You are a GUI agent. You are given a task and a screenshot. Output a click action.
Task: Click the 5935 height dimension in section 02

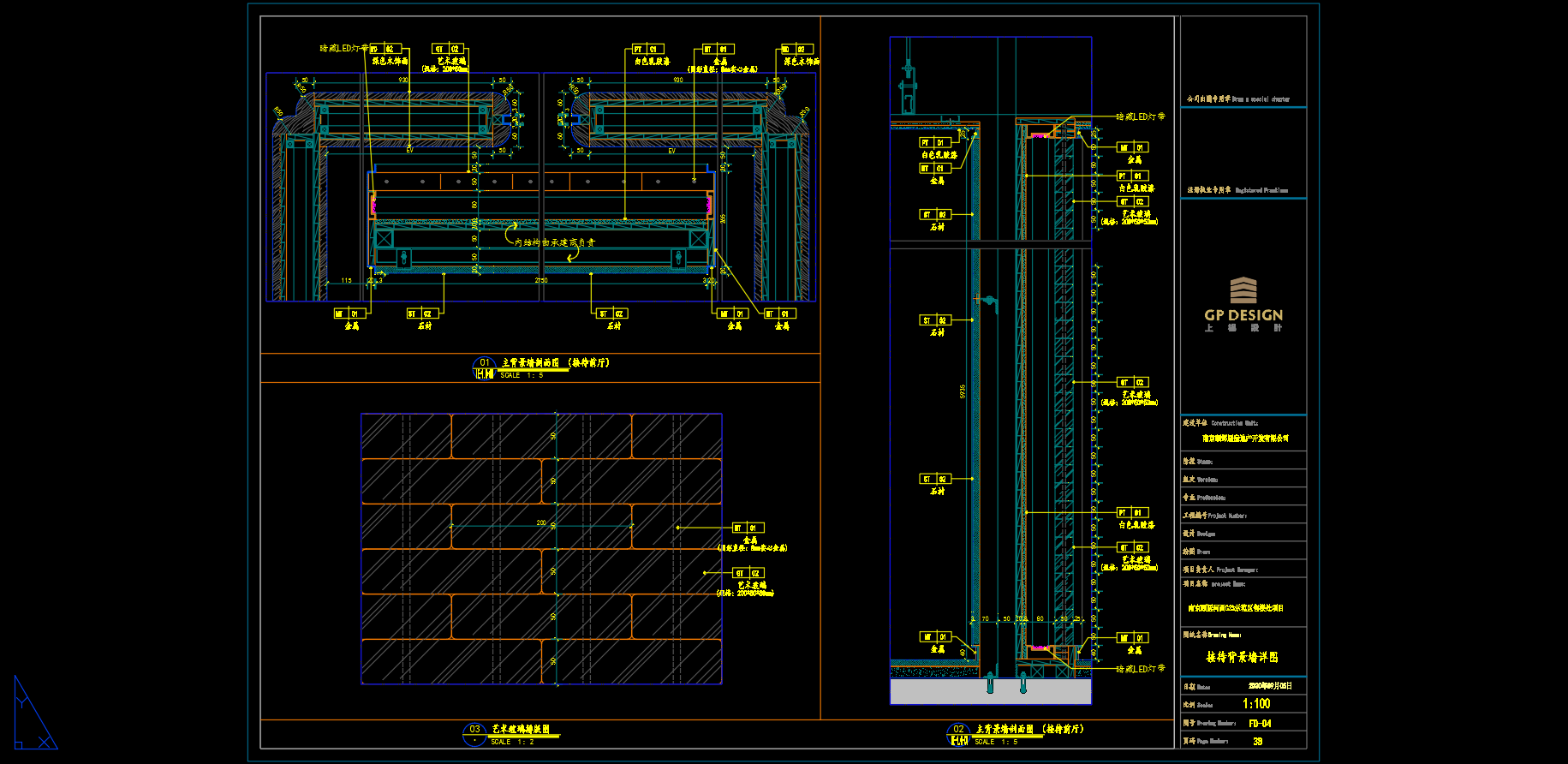tap(963, 391)
